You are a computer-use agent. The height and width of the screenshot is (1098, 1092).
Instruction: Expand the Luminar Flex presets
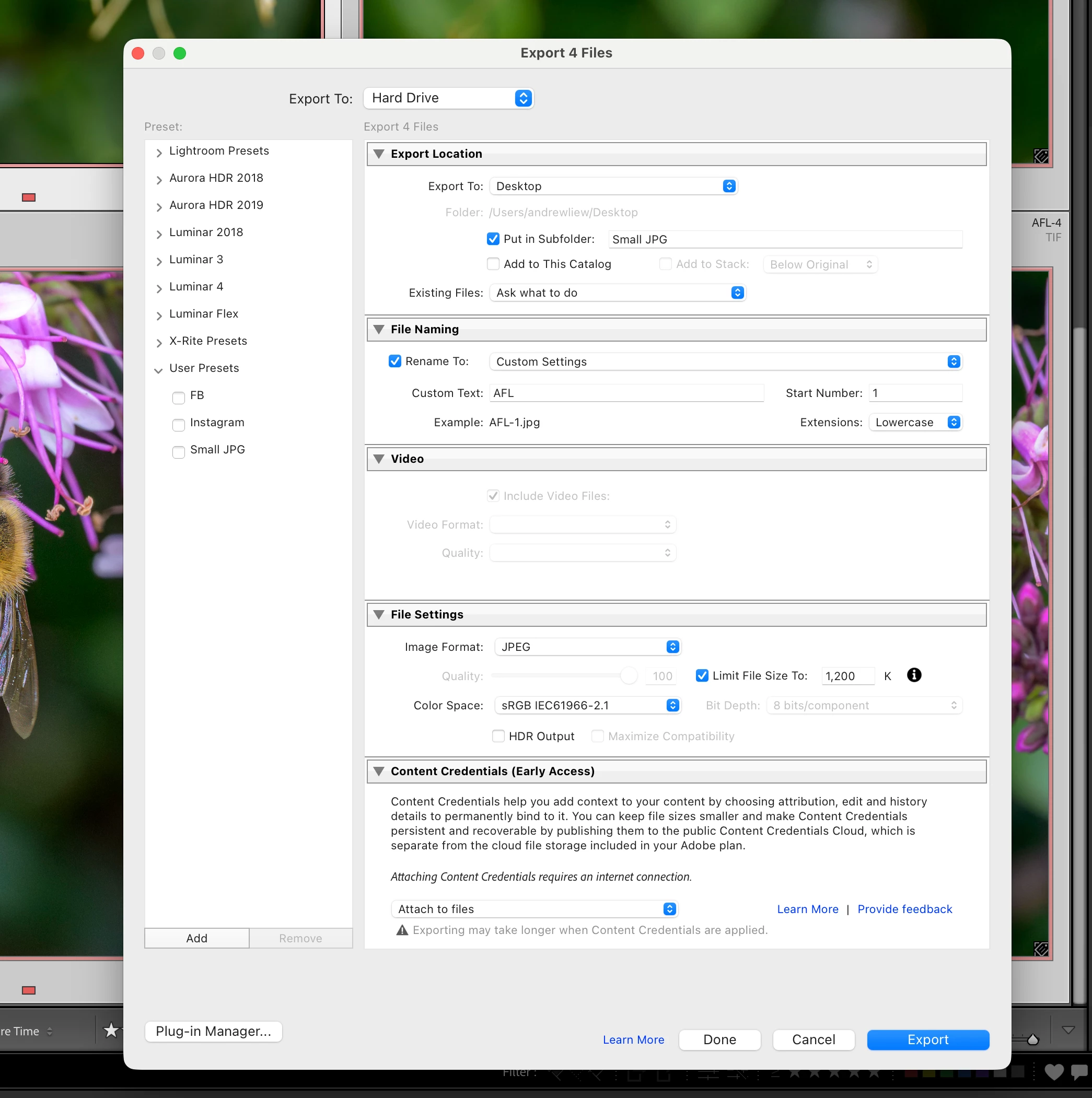pos(159,316)
